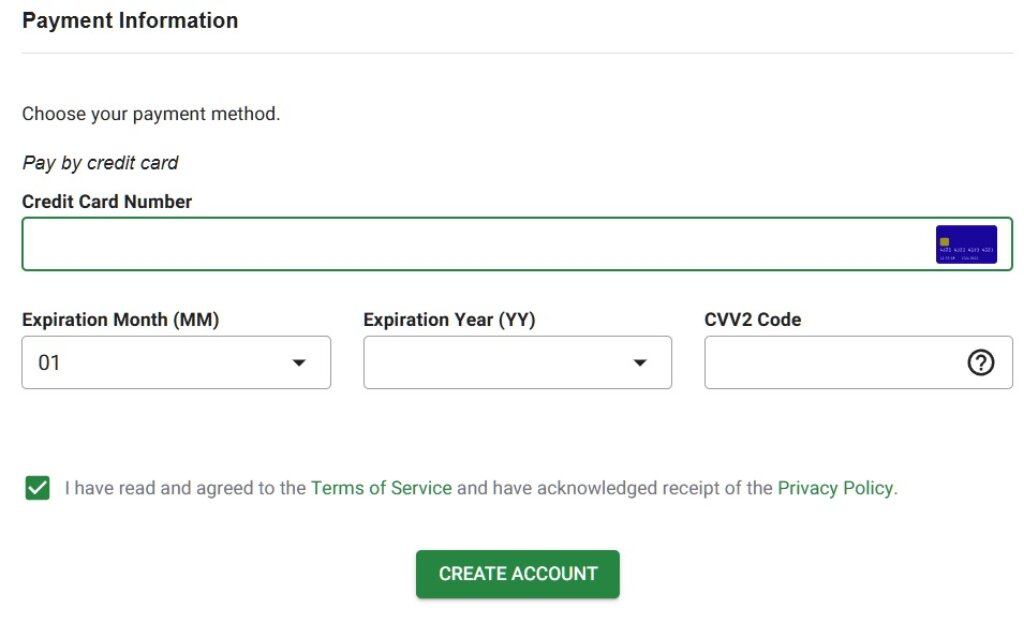Click the CVV2 help question mark icon

(981, 363)
